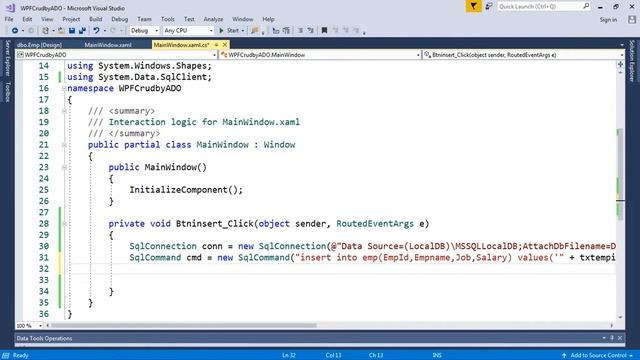Open the Debug menu
Viewport: 640px width, 360px height.
point(120,19)
